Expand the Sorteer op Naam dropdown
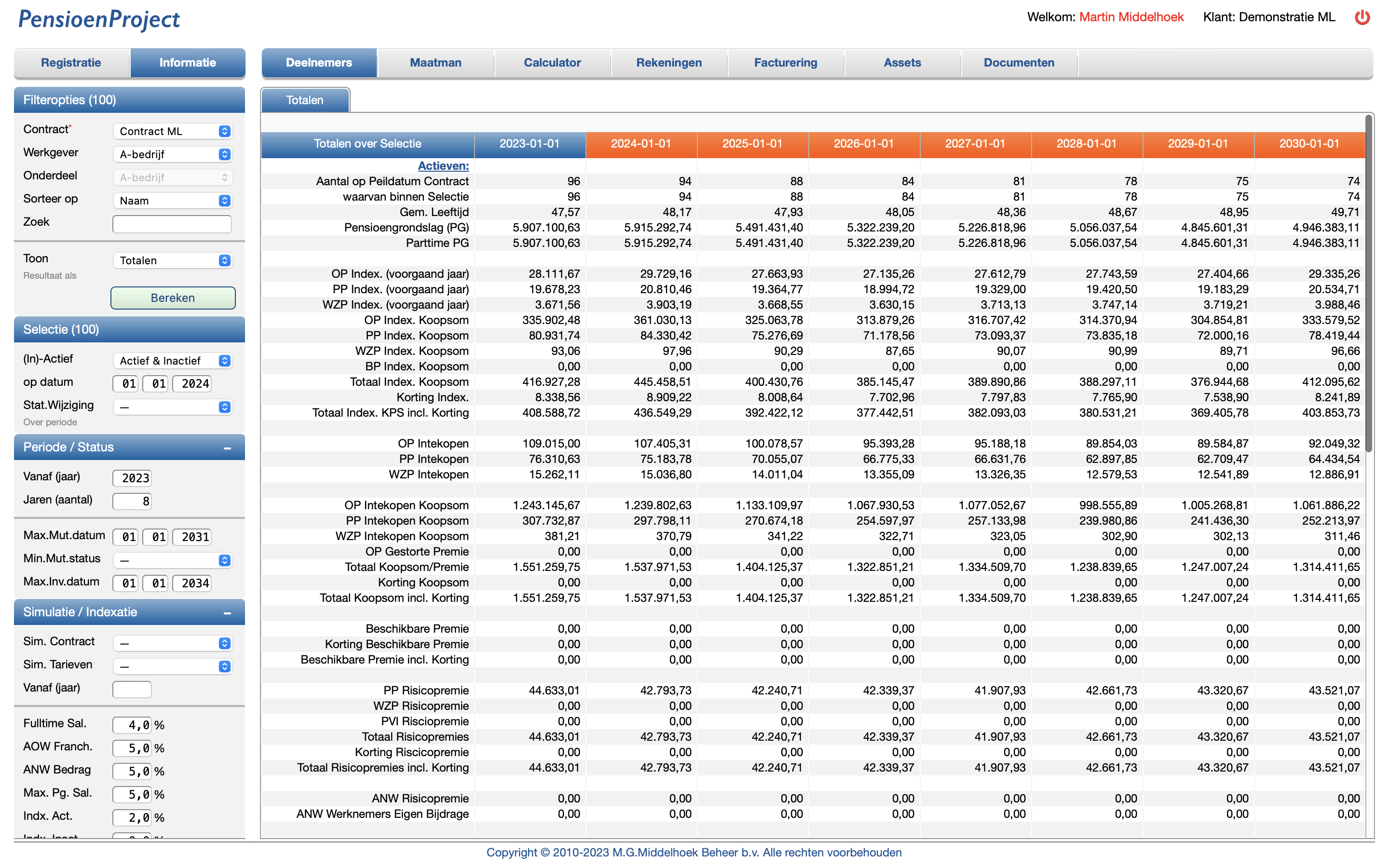 [x=173, y=201]
